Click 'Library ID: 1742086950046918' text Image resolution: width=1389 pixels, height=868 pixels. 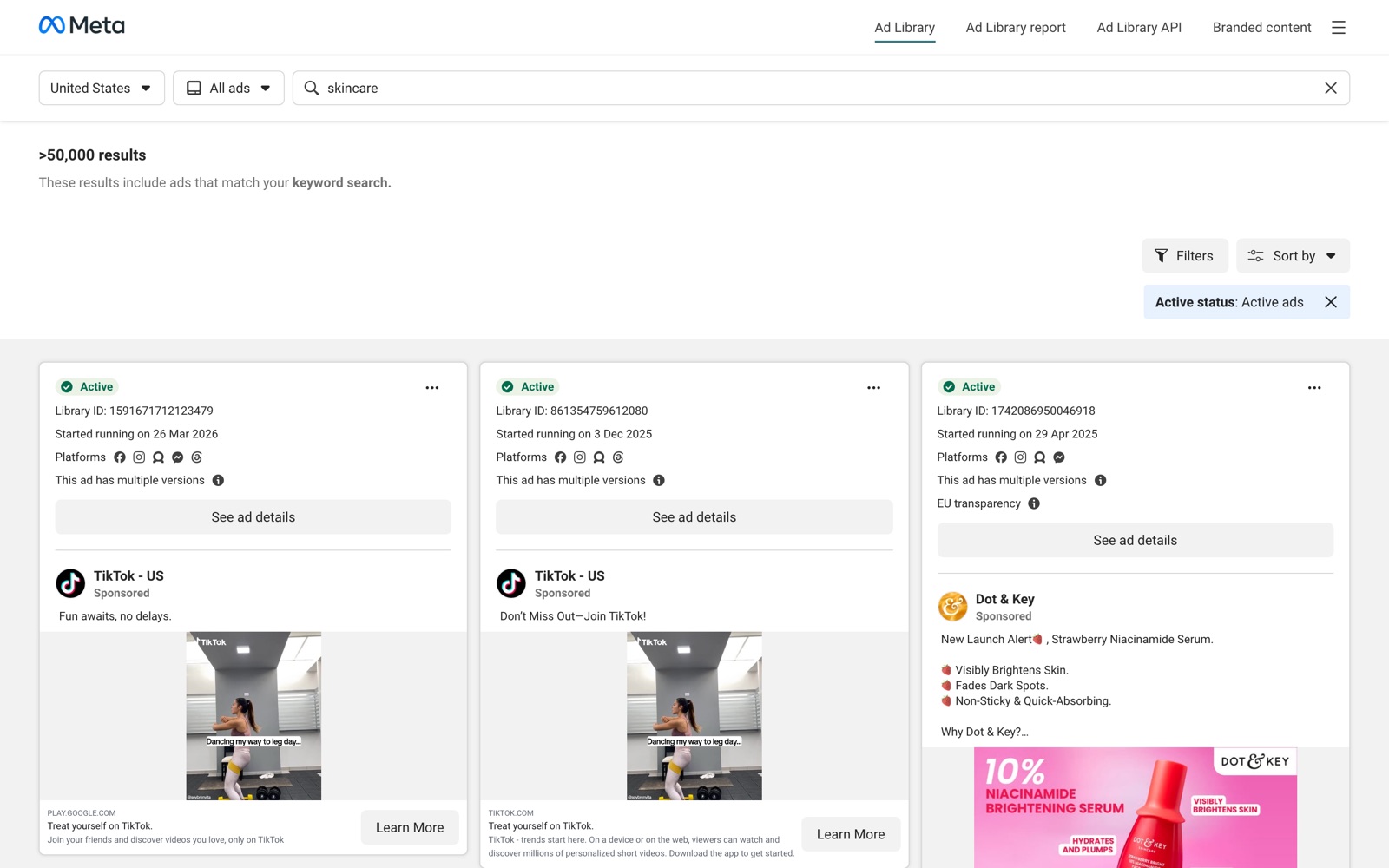(1016, 411)
